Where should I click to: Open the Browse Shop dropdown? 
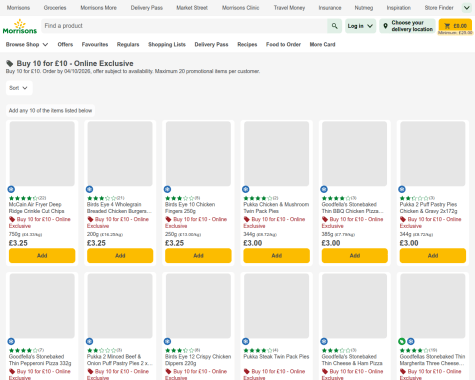(x=27, y=44)
